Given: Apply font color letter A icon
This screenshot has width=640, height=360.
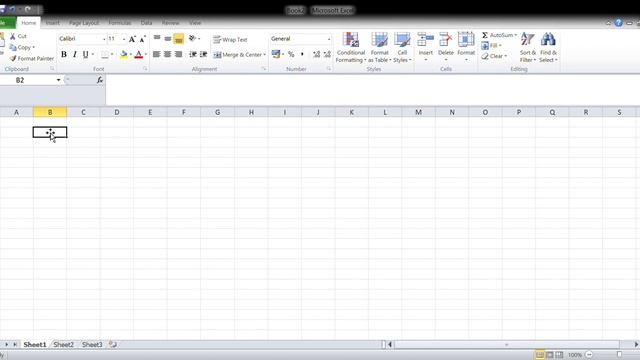Looking at the screenshot, I should (139, 54).
